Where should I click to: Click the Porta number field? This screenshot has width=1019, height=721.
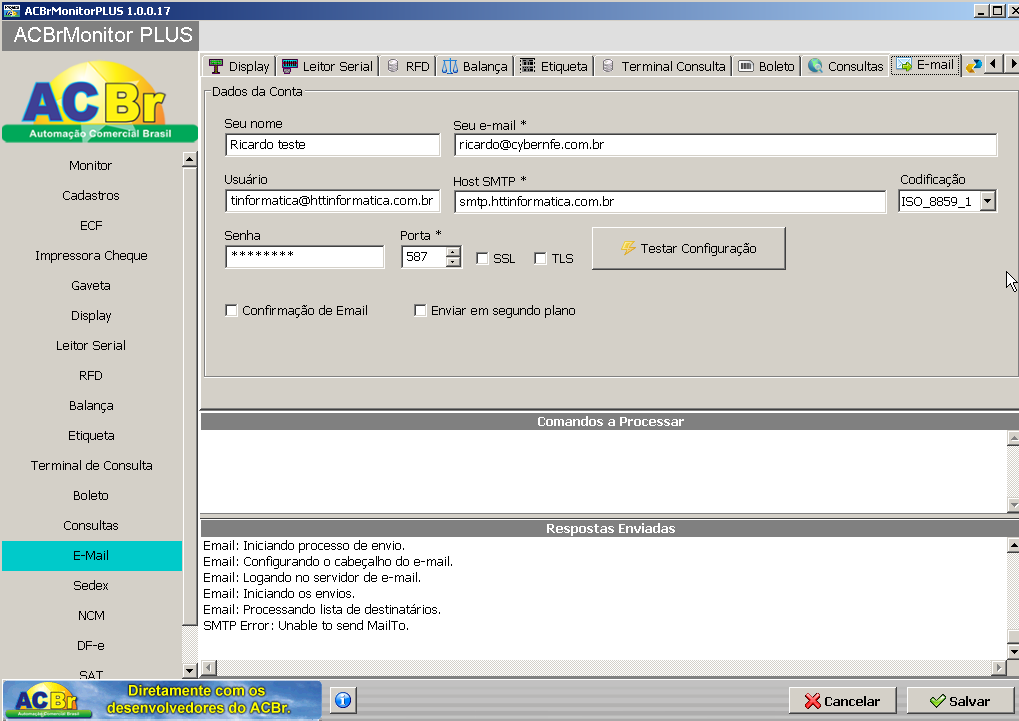(424, 257)
